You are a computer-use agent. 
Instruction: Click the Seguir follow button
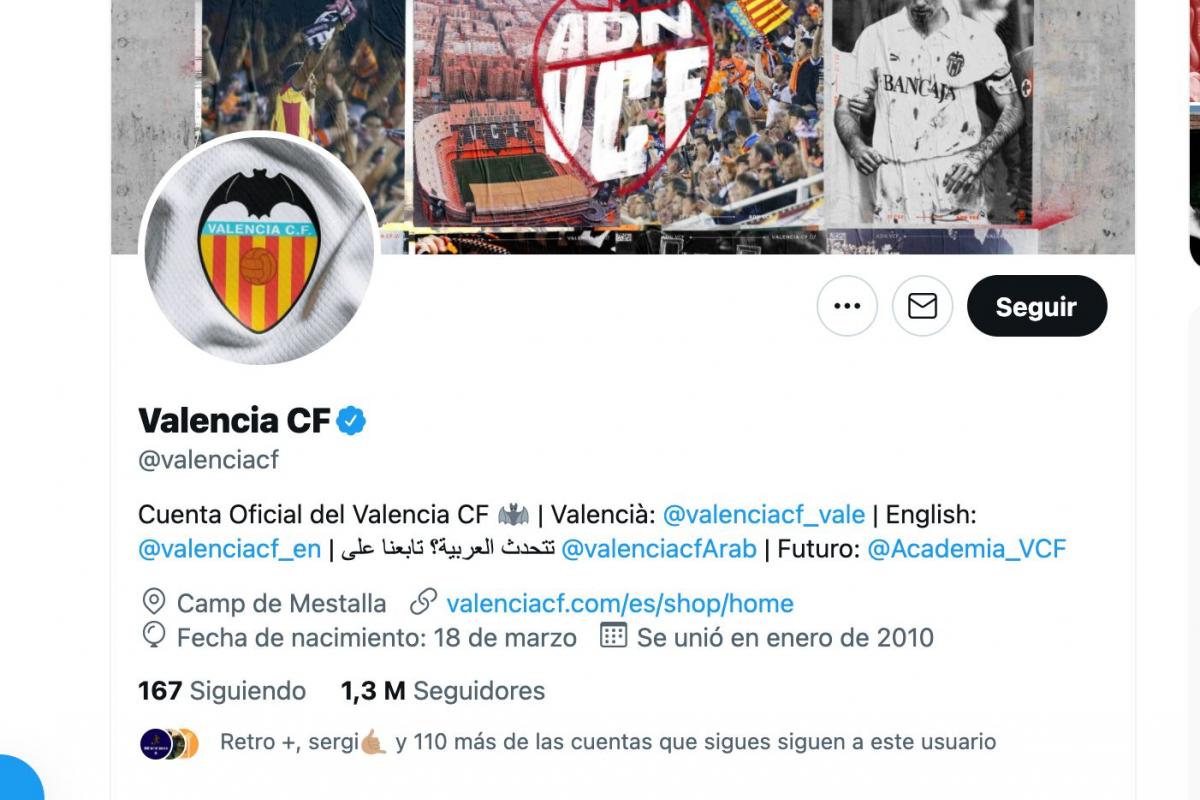click(1037, 306)
